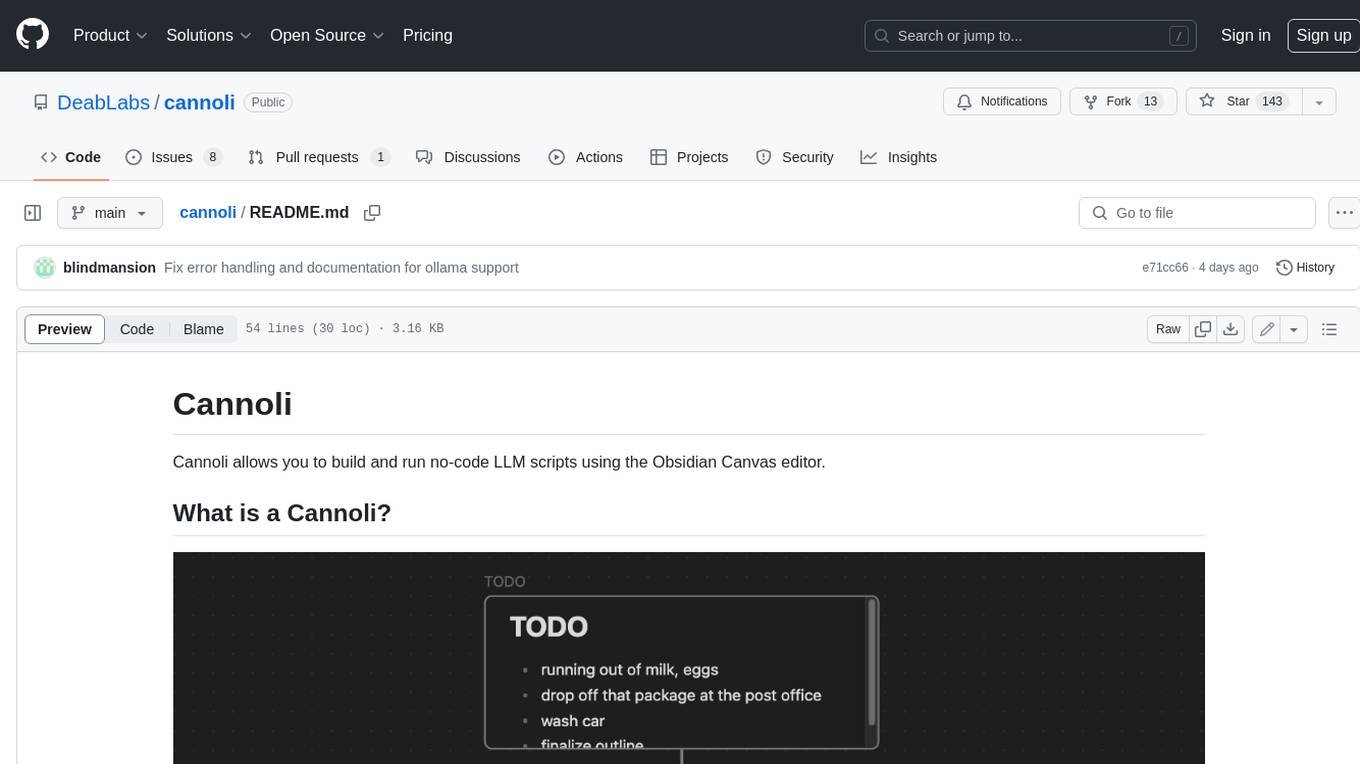The width and height of the screenshot is (1360, 764).
Task: Open blindmansion's avatar profile
Action: pos(45,268)
